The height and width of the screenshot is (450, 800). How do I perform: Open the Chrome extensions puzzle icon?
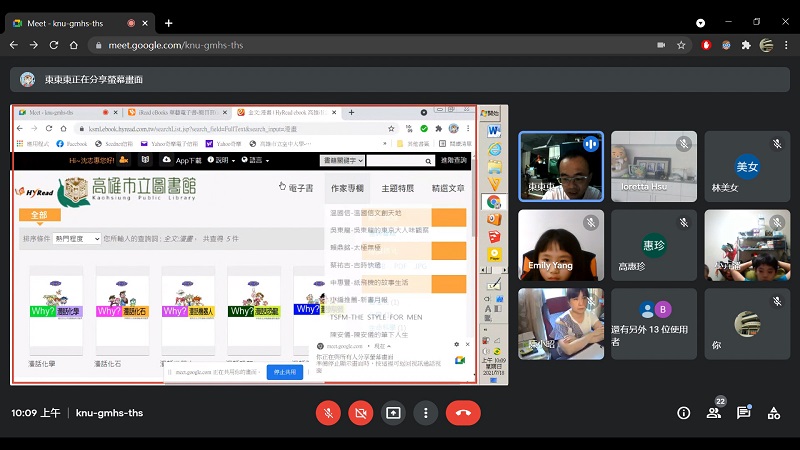pos(745,45)
